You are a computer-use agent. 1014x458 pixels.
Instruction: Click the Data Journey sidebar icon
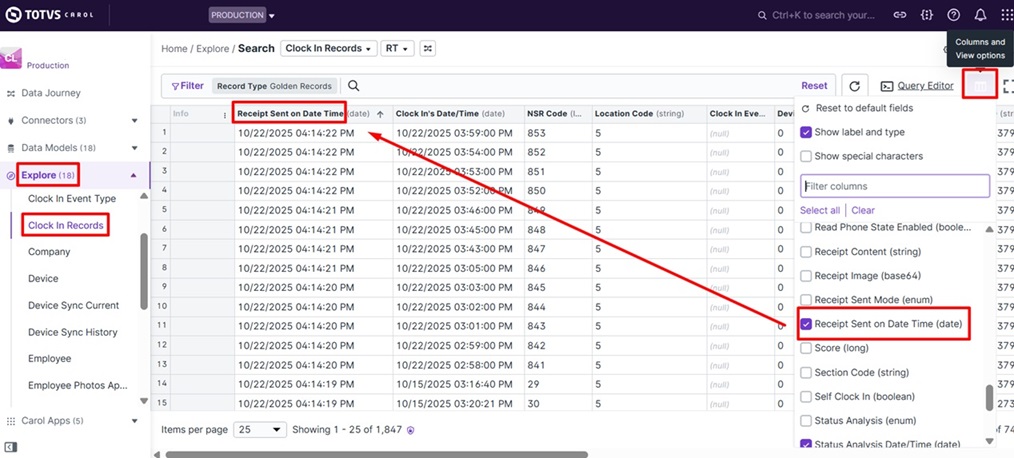(10, 93)
